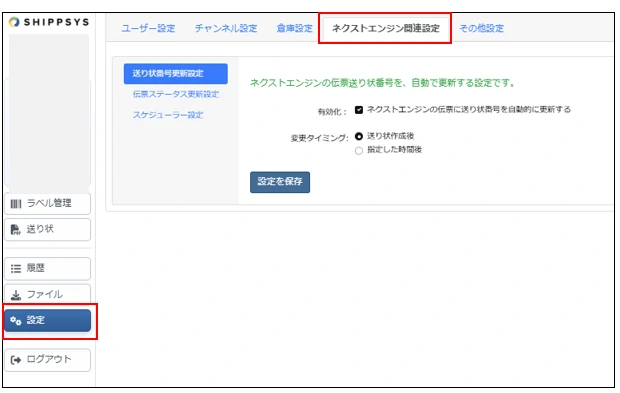This screenshot has width=620, height=393.
Task: Click the 変更タイミング field label
Action: tap(319, 138)
